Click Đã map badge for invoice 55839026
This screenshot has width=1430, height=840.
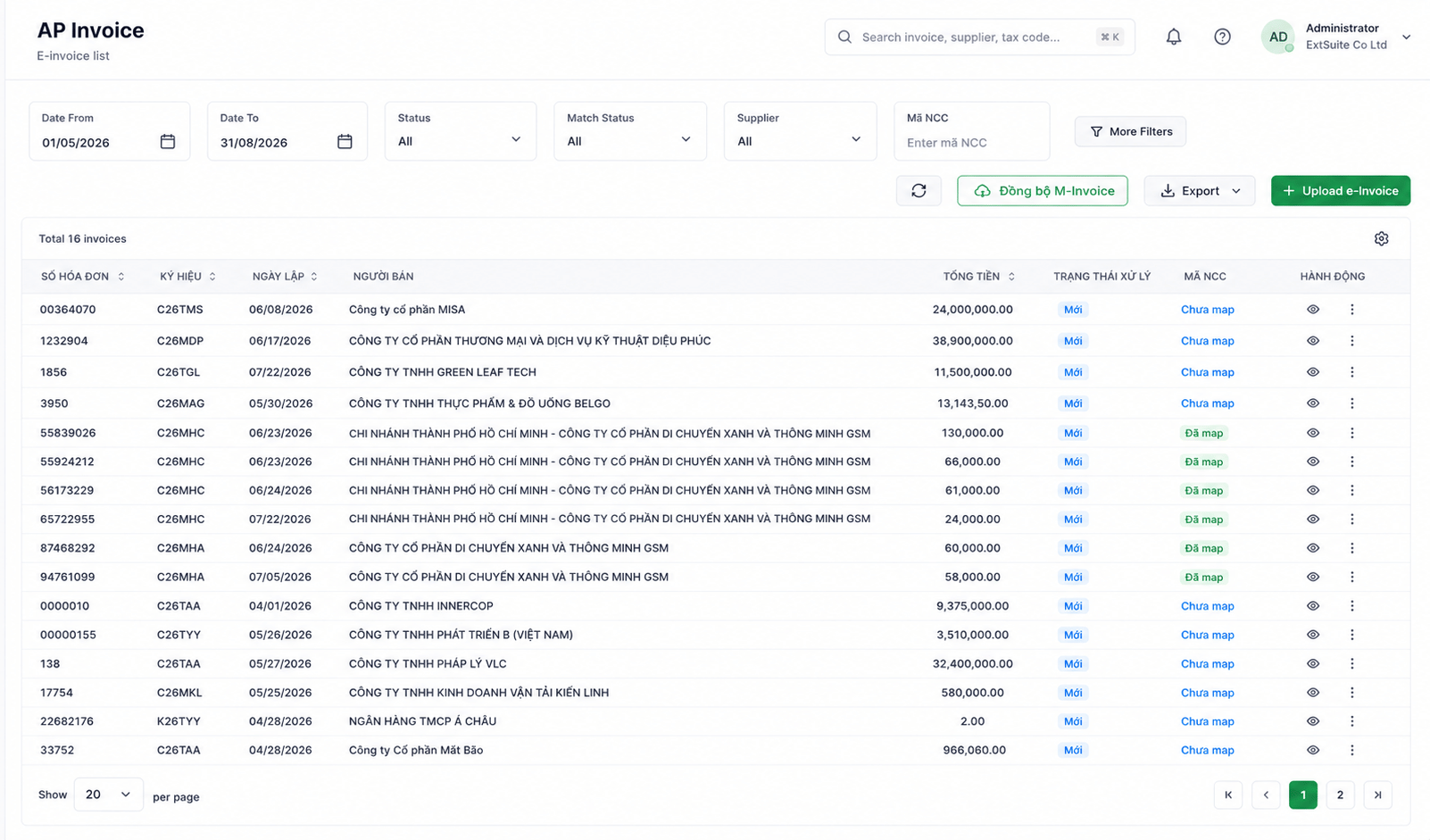pos(1204,433)
